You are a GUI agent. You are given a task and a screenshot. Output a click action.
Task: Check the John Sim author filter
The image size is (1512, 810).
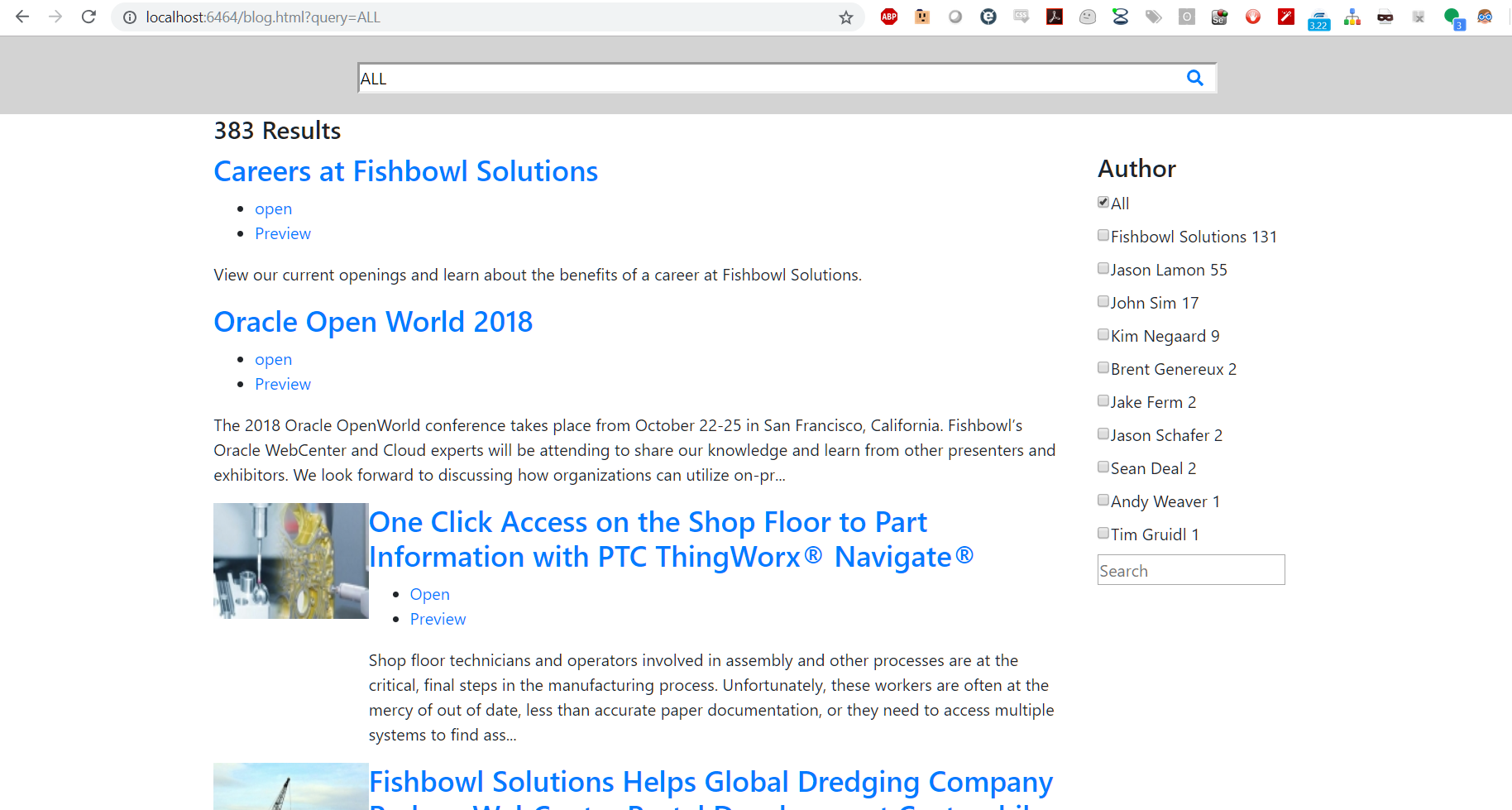click(x=1103, y=301)
